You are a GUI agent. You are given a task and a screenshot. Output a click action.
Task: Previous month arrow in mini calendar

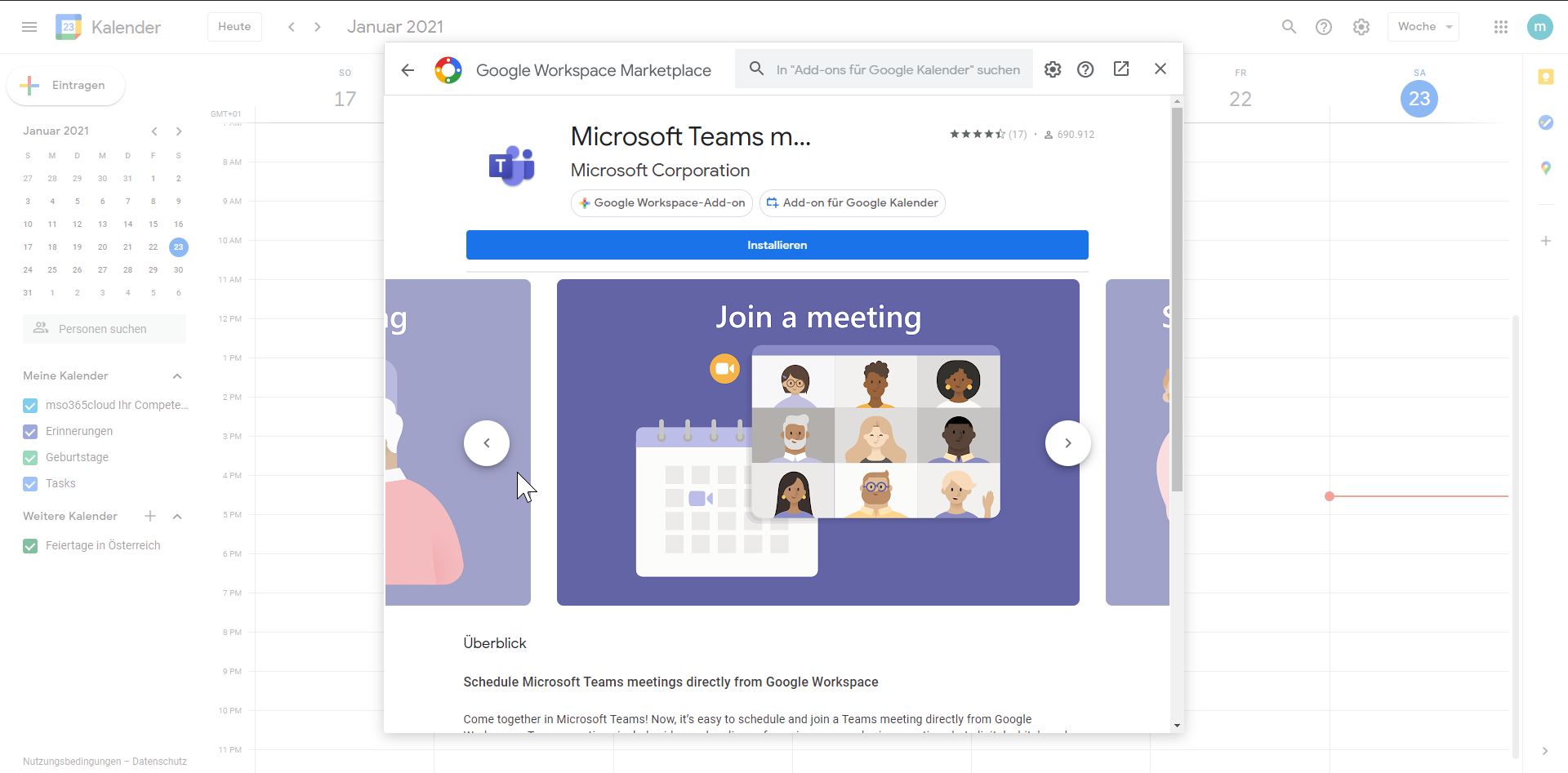[x=154, y=131]
